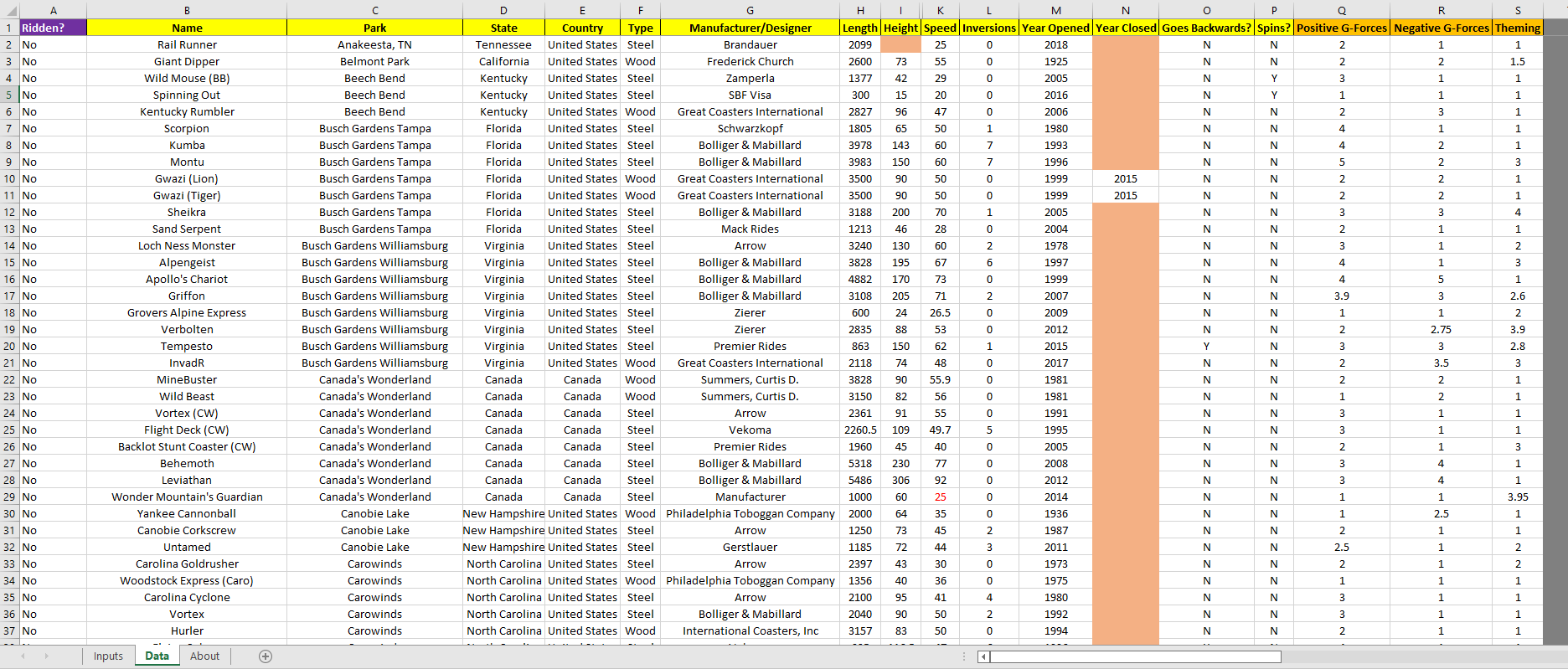Image resolution: width=1568 pixels, height=669 pixels.
Task: Click the horizontal scrollbar left arrow
Action: pyautogui.click(x=983, y=656)
